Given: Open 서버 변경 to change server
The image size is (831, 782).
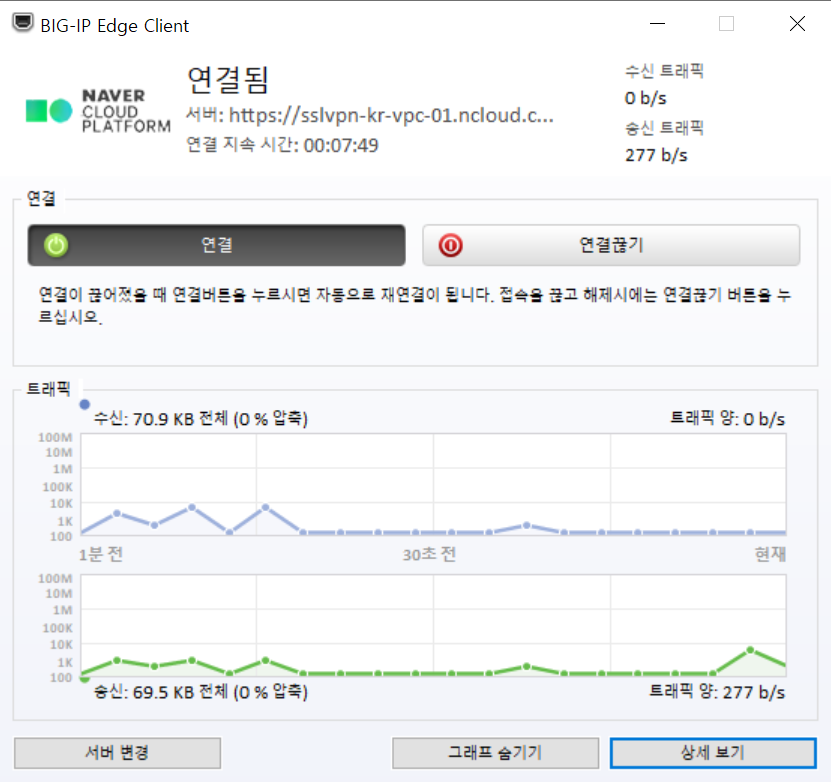Looking at the screenshot, I should 117,753.
